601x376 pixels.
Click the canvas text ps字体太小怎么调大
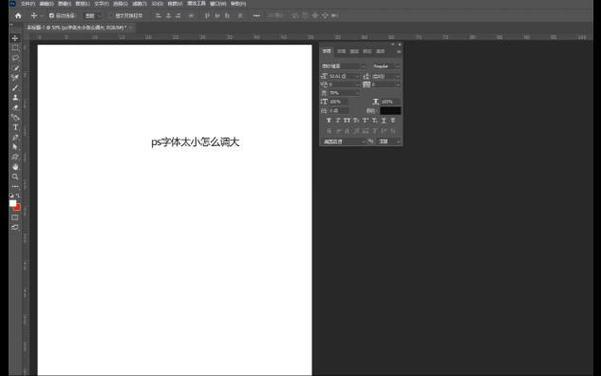pos(195,142)
